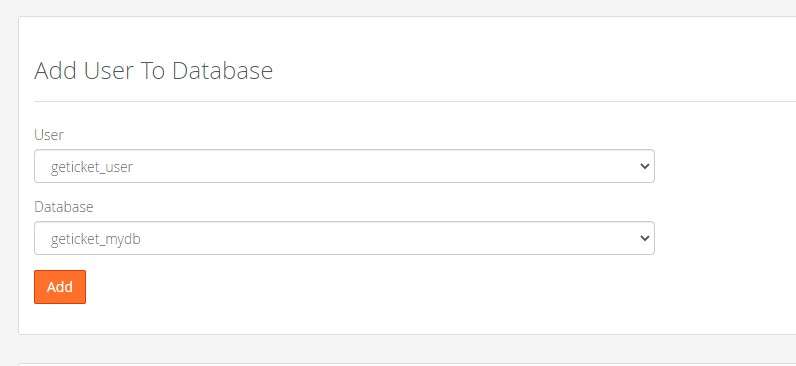The width and height of the screenshot is (796, 366).
Task: Click the geticket_user selected value text
Action: [92, 167]
